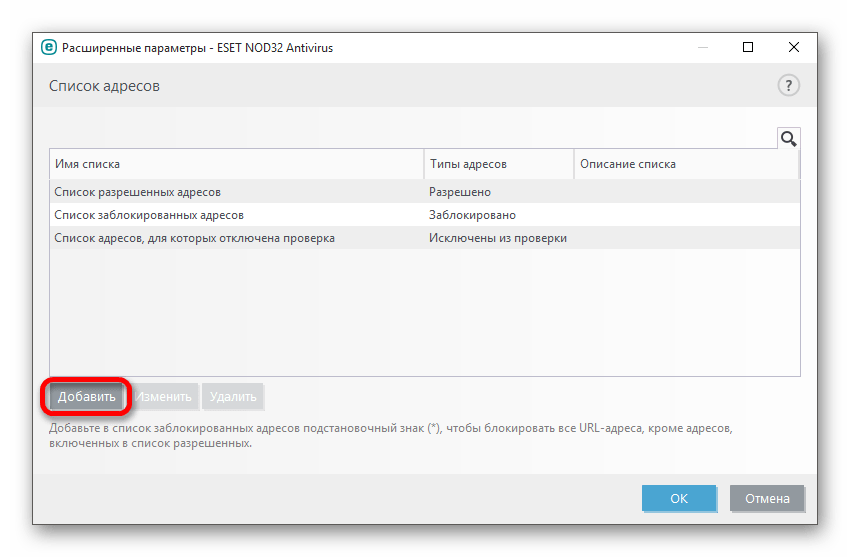Screen dimensions: 850x557
Task: Select the list with disabled checking row
Action: click(195, 238)
